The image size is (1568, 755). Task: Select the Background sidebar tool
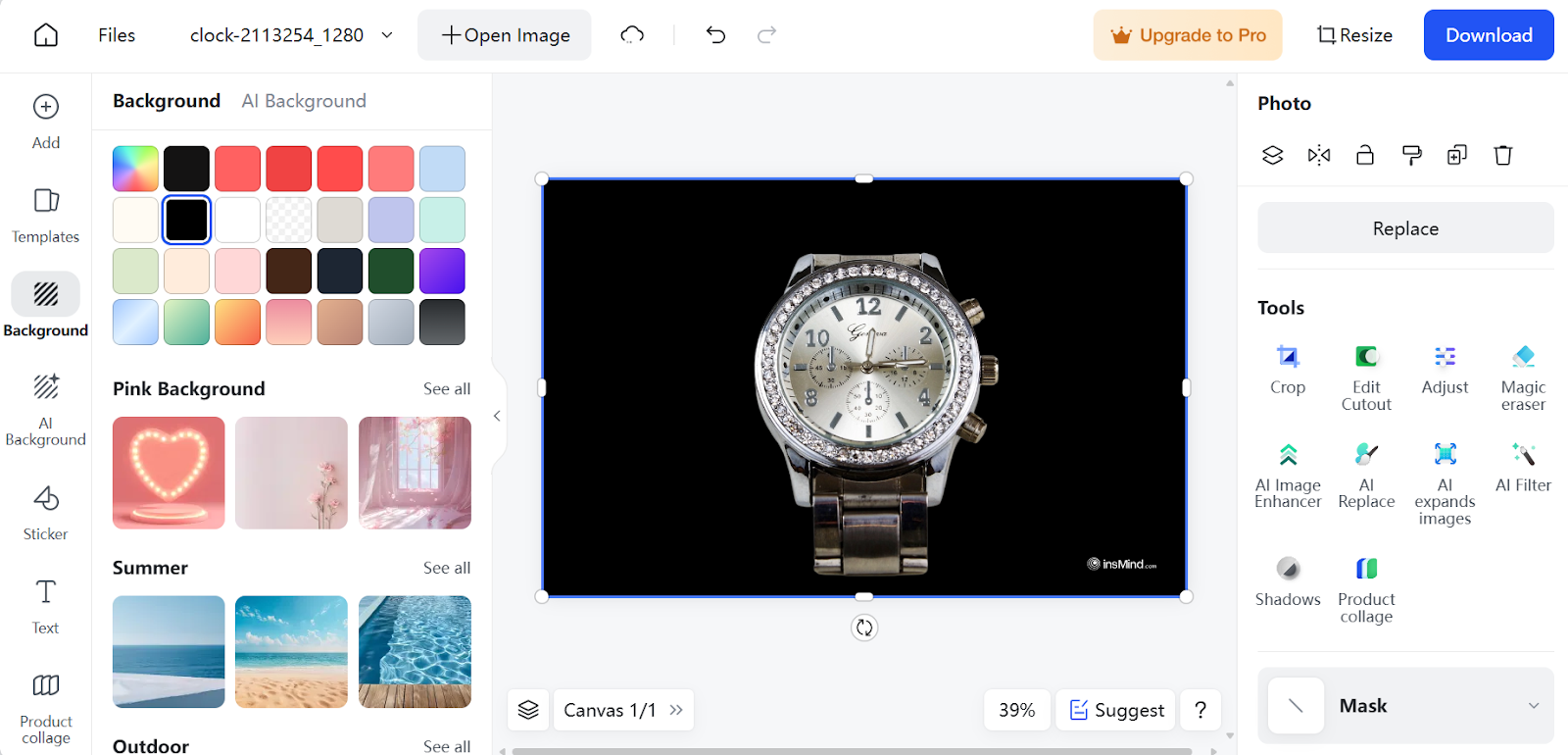click(x=46, y=306)
